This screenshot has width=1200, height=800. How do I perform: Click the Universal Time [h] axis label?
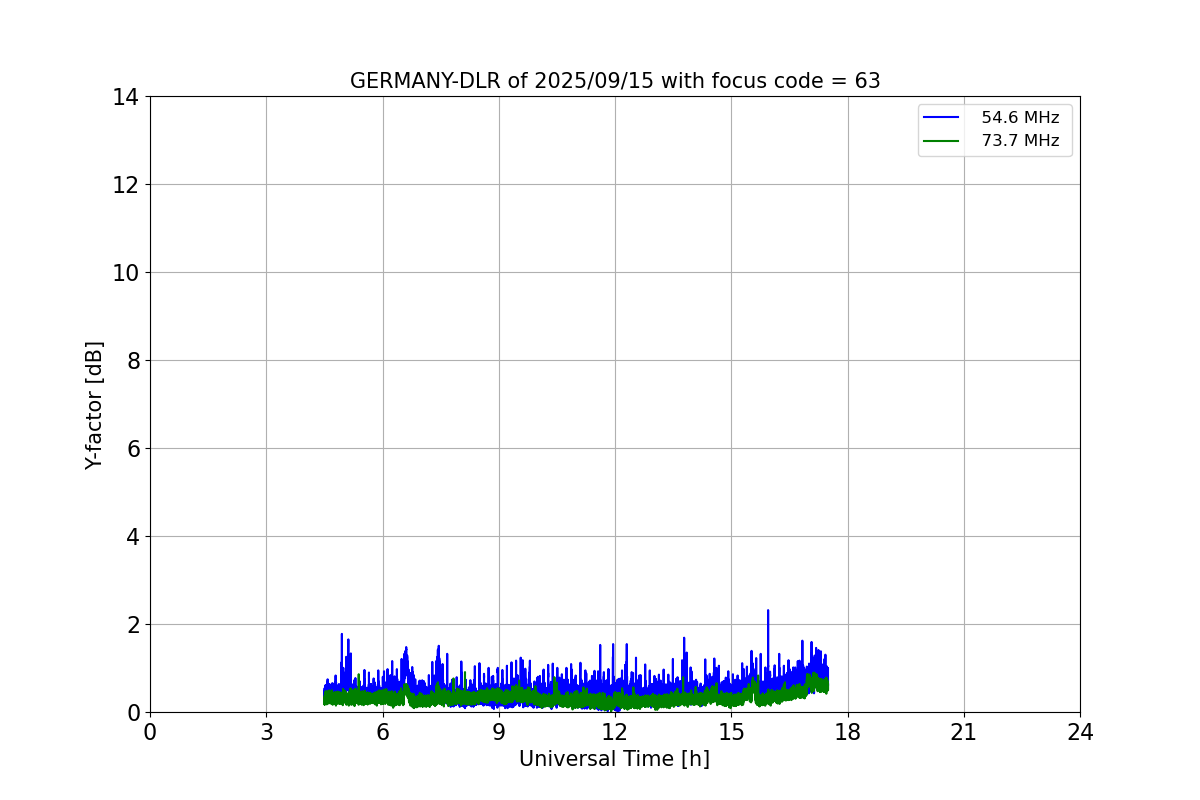point(614,759)
